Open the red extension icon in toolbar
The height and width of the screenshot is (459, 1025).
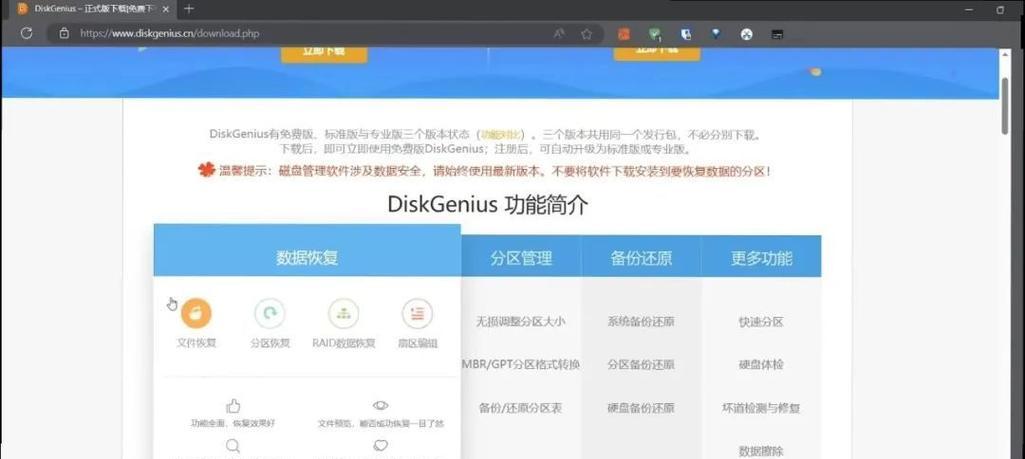[624, 34]
